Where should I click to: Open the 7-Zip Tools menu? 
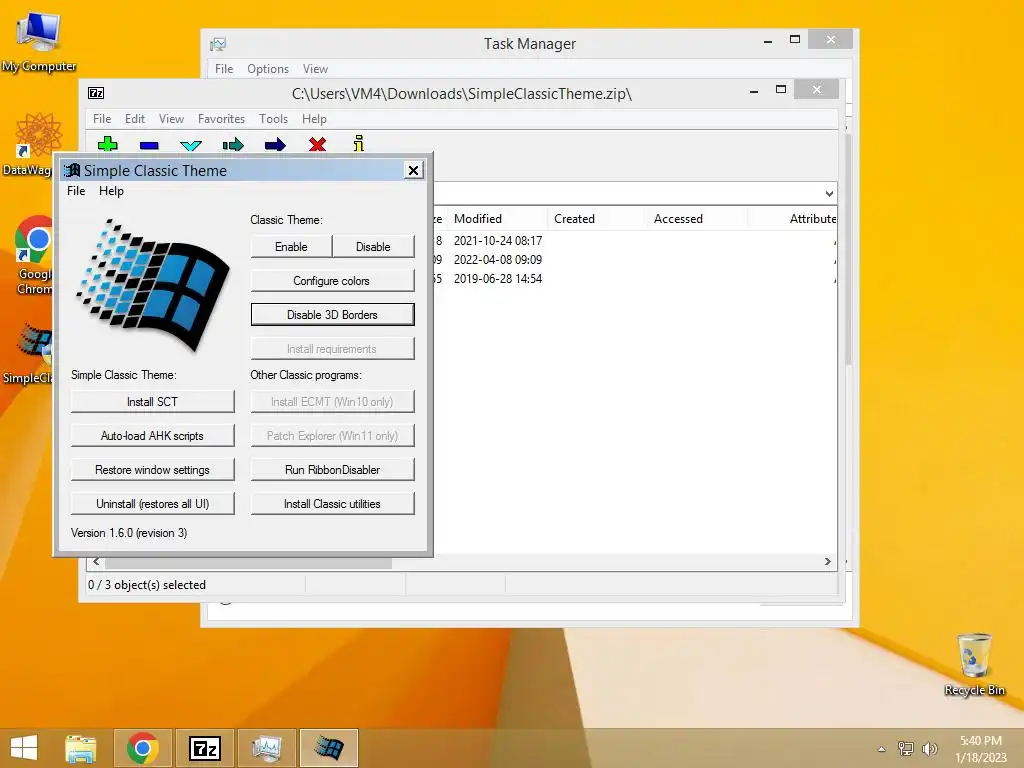pyautogui.click(x=273, y=119)
